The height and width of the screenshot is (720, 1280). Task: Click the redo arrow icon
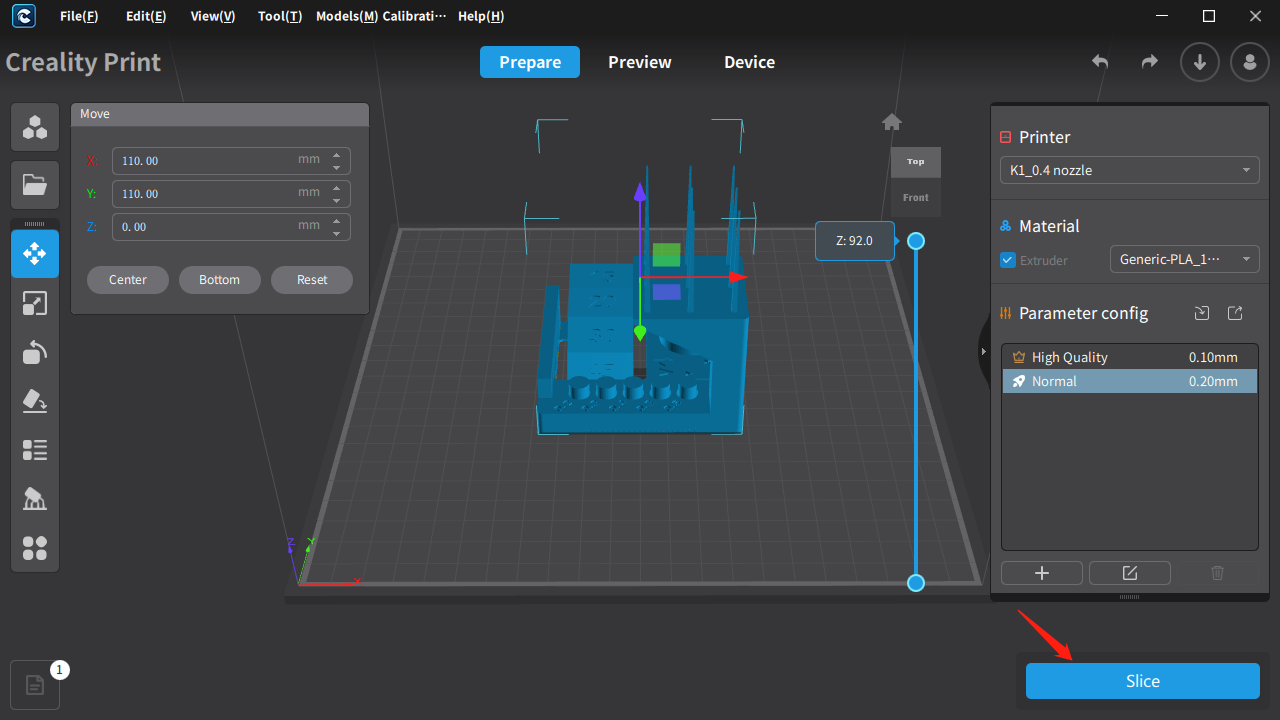[1150, 62]
